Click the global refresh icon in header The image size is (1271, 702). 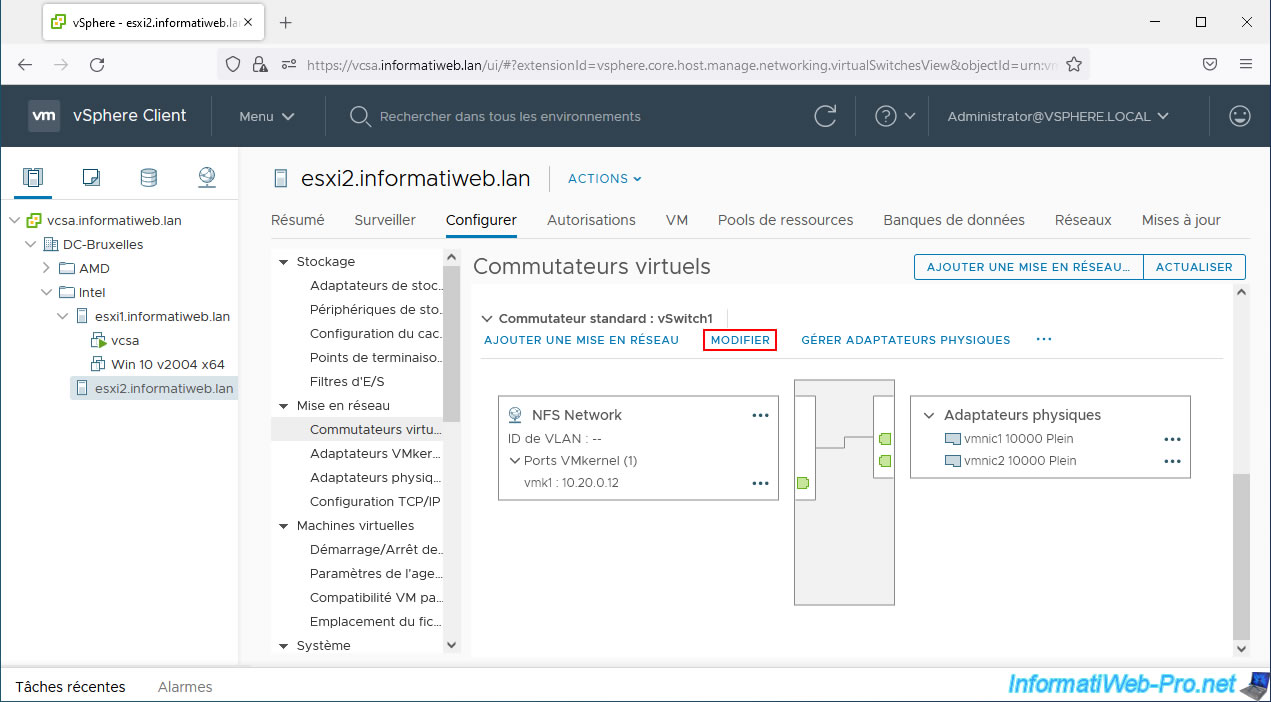click(x=825, y=116)
